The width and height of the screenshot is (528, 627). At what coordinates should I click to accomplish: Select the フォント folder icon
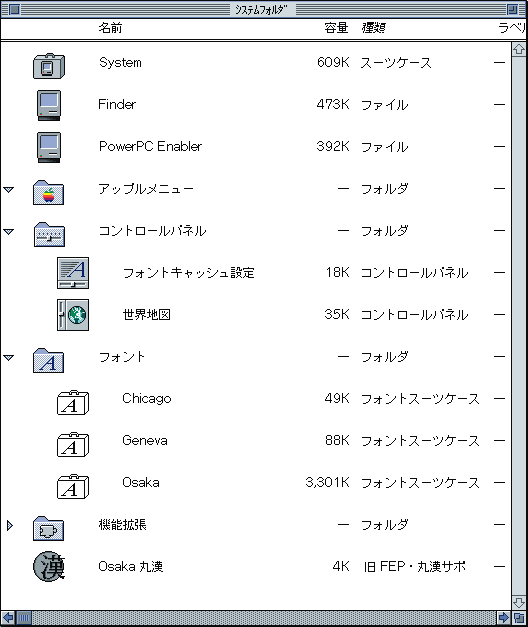click(48, 361)
